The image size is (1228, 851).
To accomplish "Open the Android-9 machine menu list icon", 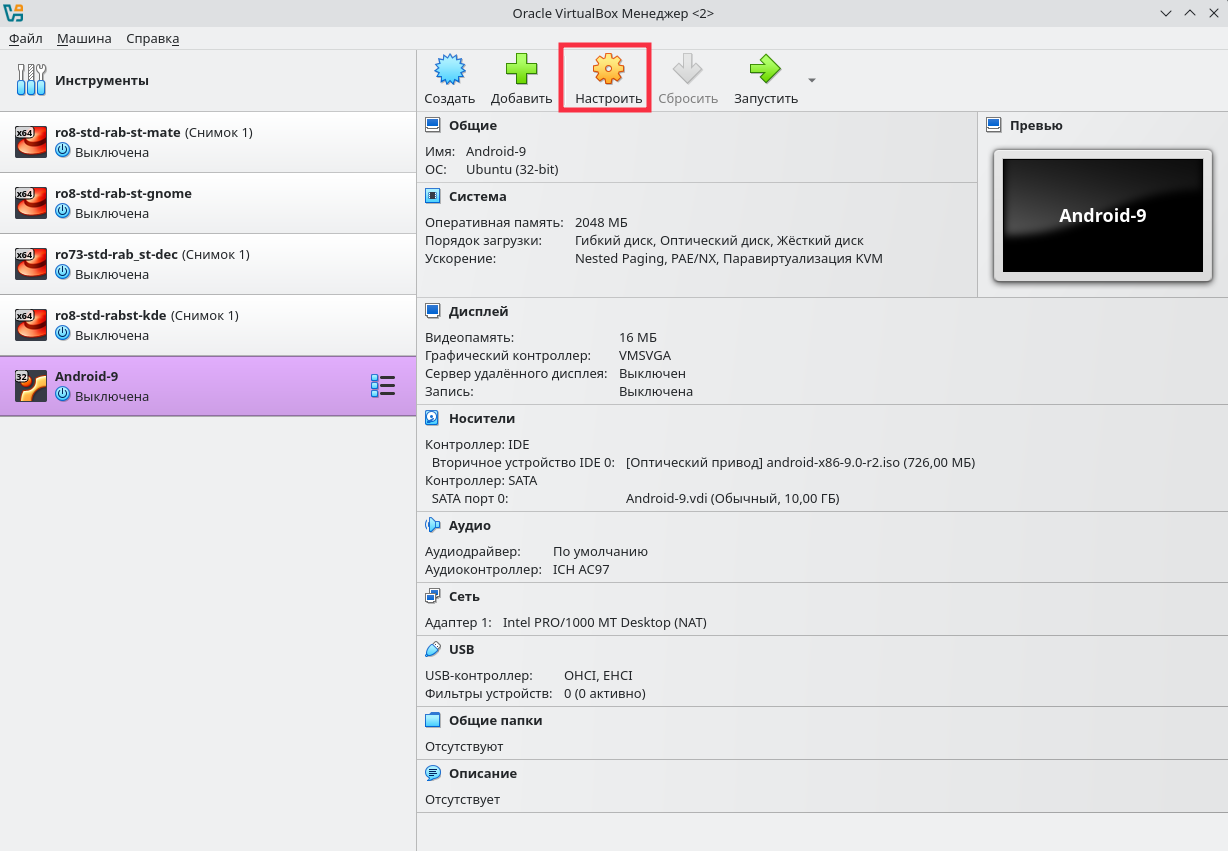I will (x=382, y=386).
